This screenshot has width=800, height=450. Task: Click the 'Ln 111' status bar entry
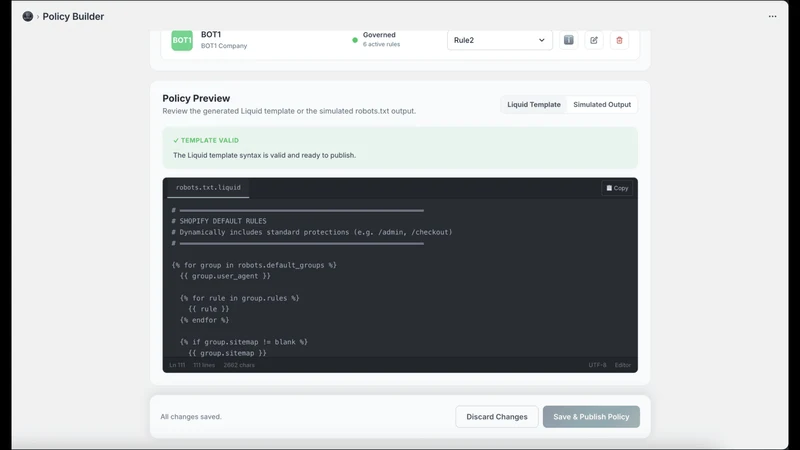[x=177, y=365]
